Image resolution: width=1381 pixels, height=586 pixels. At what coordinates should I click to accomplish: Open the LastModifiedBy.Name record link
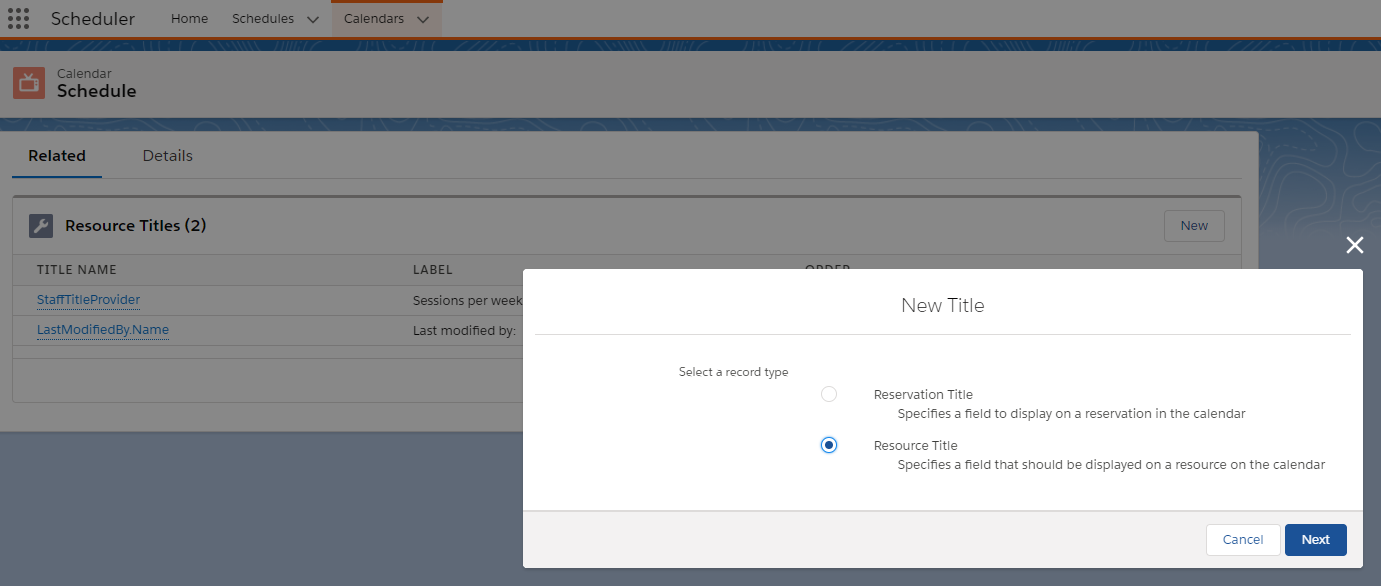[x=102, y=330]
